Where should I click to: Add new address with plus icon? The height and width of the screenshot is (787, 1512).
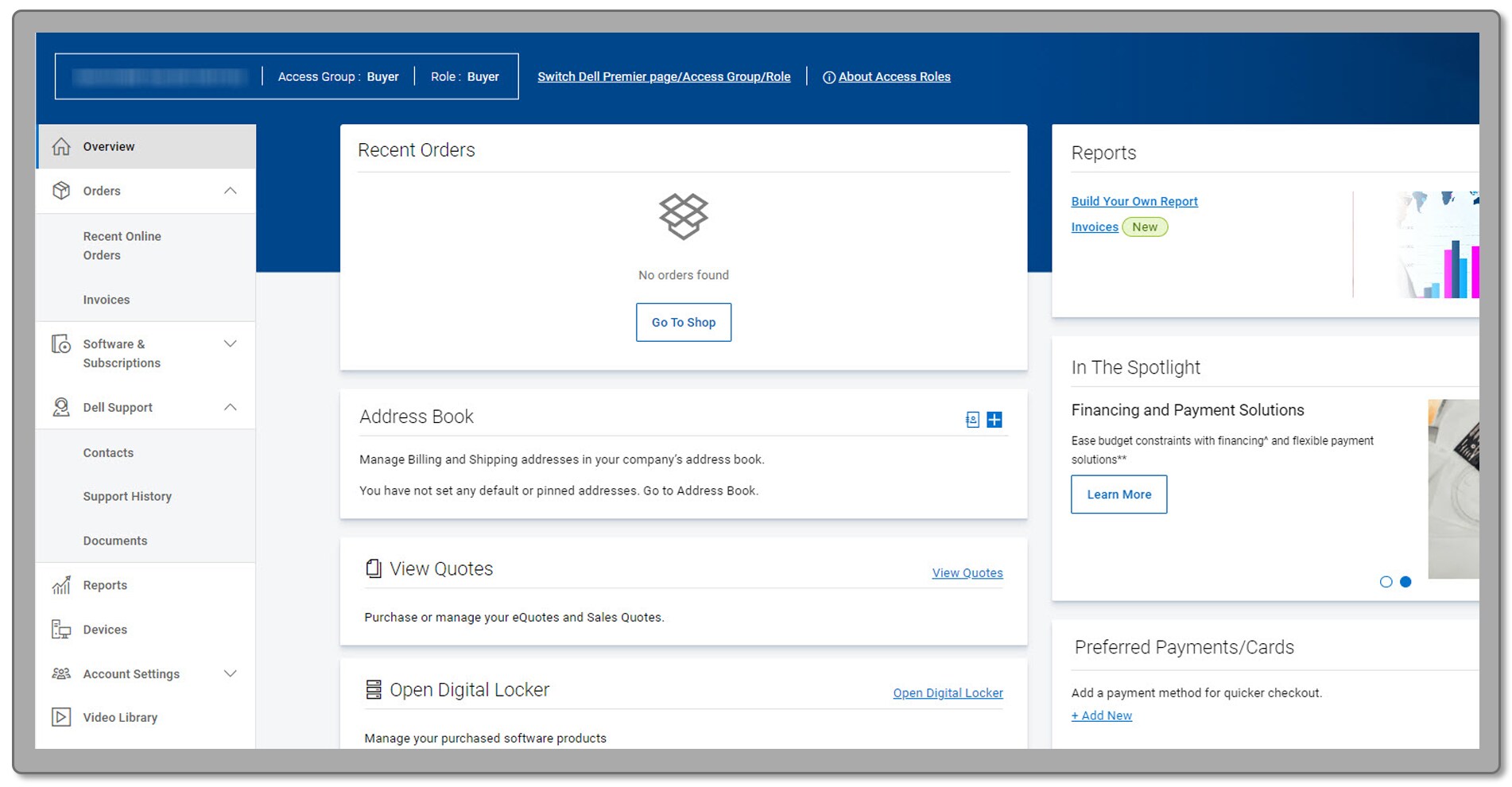994,420
